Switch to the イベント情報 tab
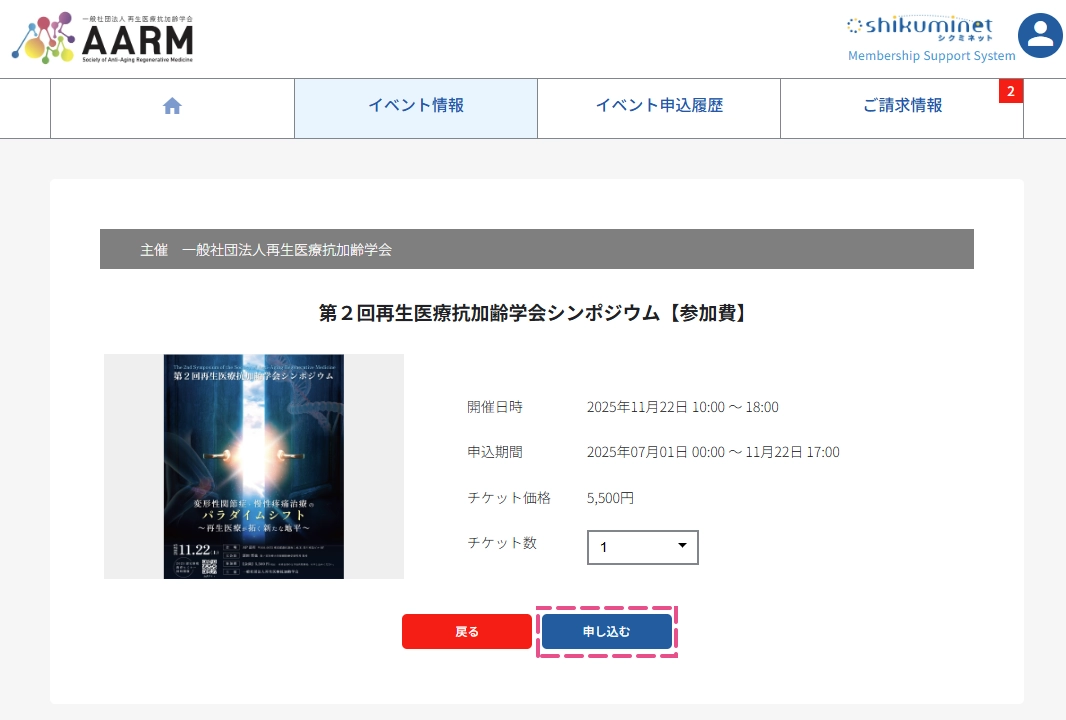The image size is (1066, 720). tap(416, 107)
